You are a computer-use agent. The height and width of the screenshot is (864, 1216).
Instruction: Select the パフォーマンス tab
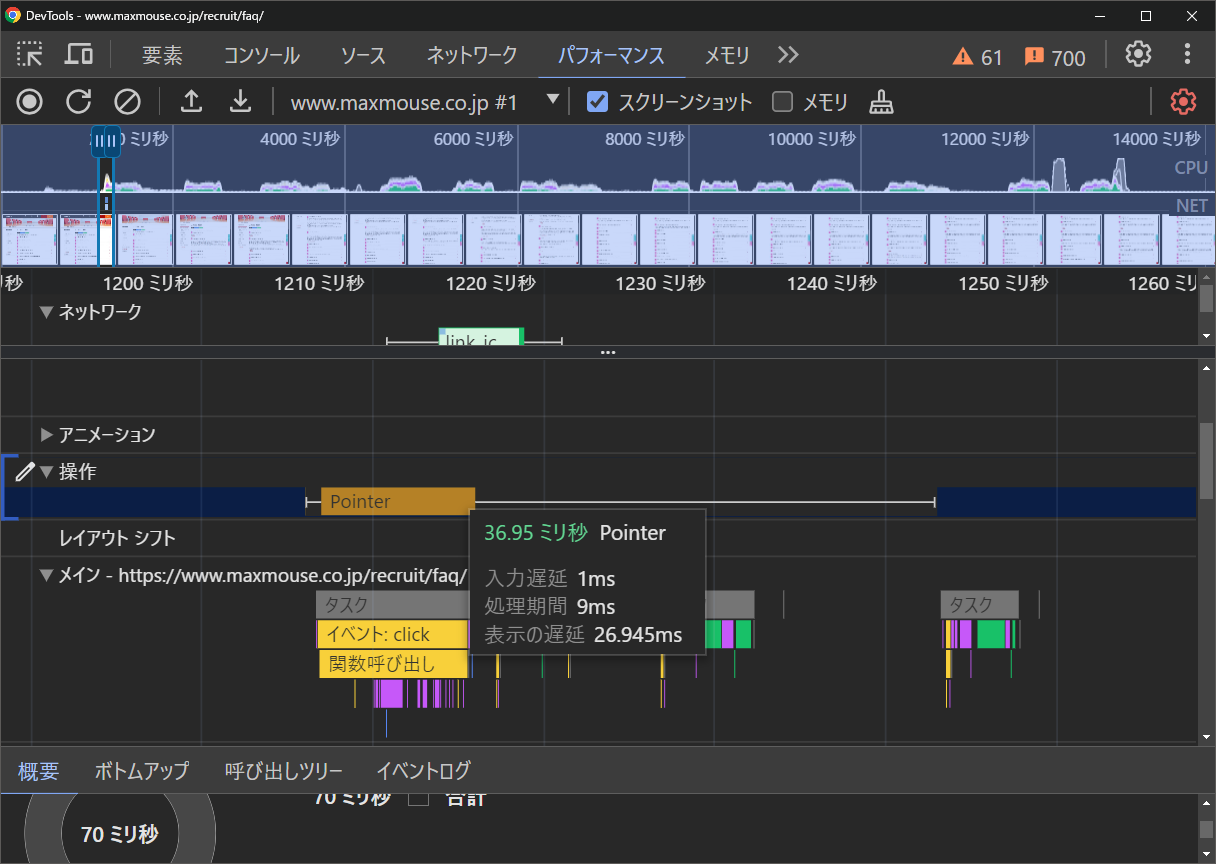pyautogui.click(x=611, y=55)
